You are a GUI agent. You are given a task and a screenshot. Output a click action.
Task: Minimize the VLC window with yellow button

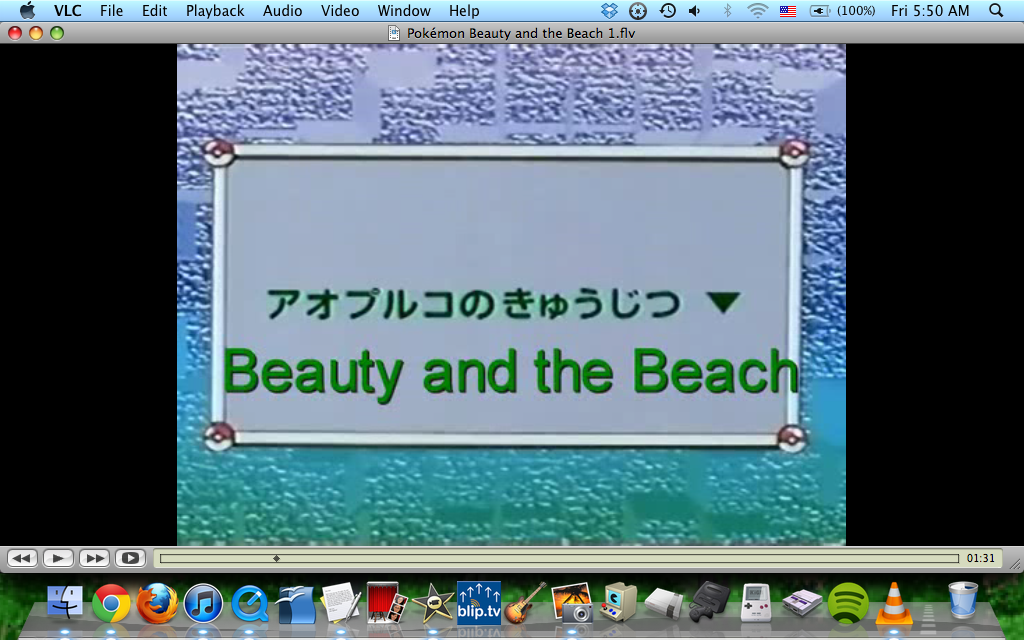[36, 33]
